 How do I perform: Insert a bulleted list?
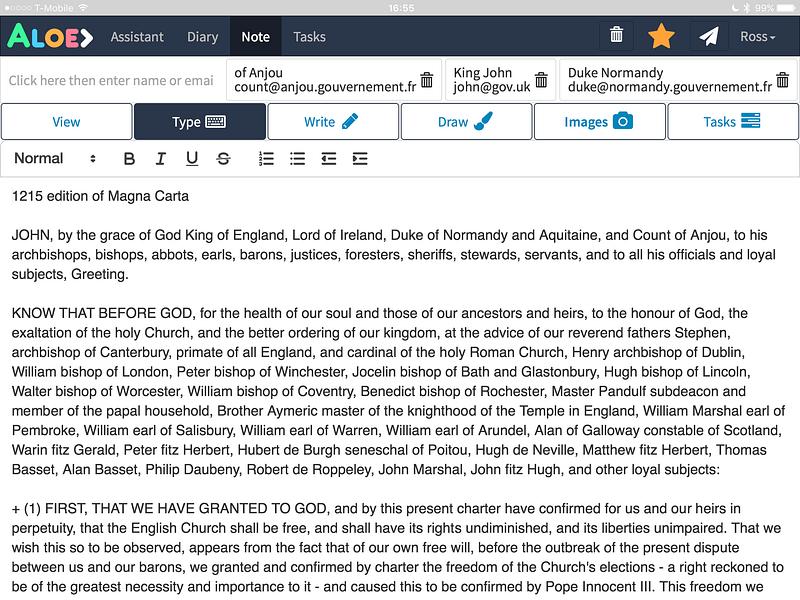(297, 159)
